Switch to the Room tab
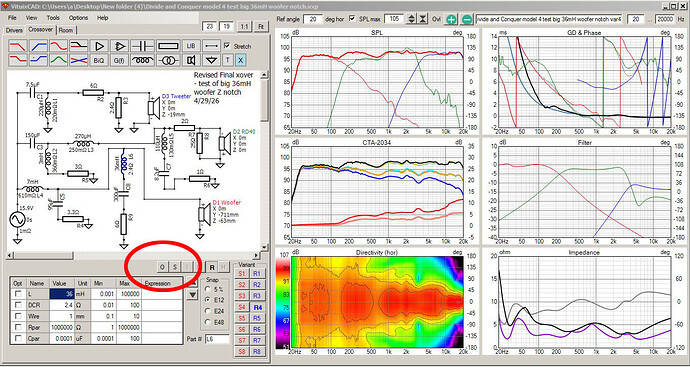 (x=67, y=30)
